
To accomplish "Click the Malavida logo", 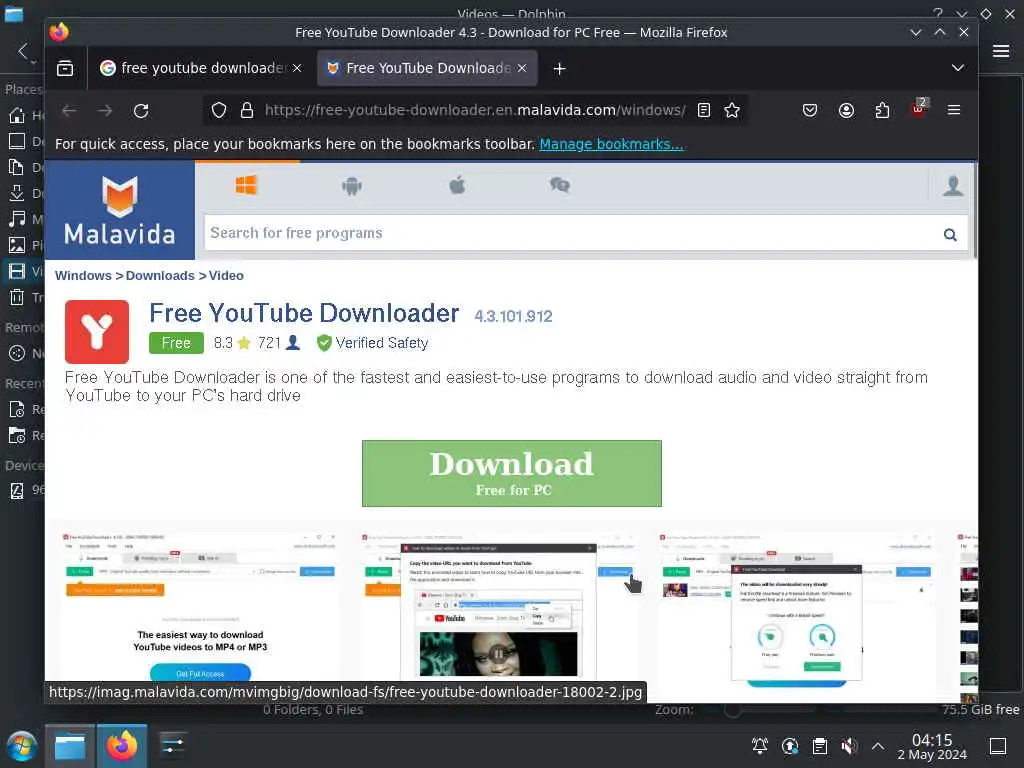I will tap(120, 210).
